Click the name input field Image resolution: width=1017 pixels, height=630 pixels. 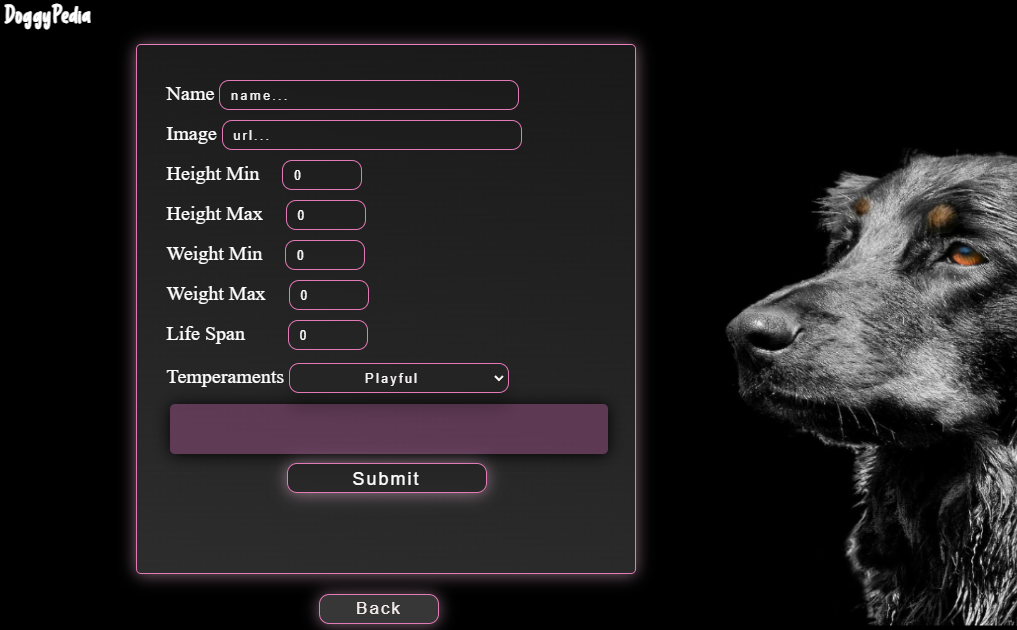click(x=368, y=95)
